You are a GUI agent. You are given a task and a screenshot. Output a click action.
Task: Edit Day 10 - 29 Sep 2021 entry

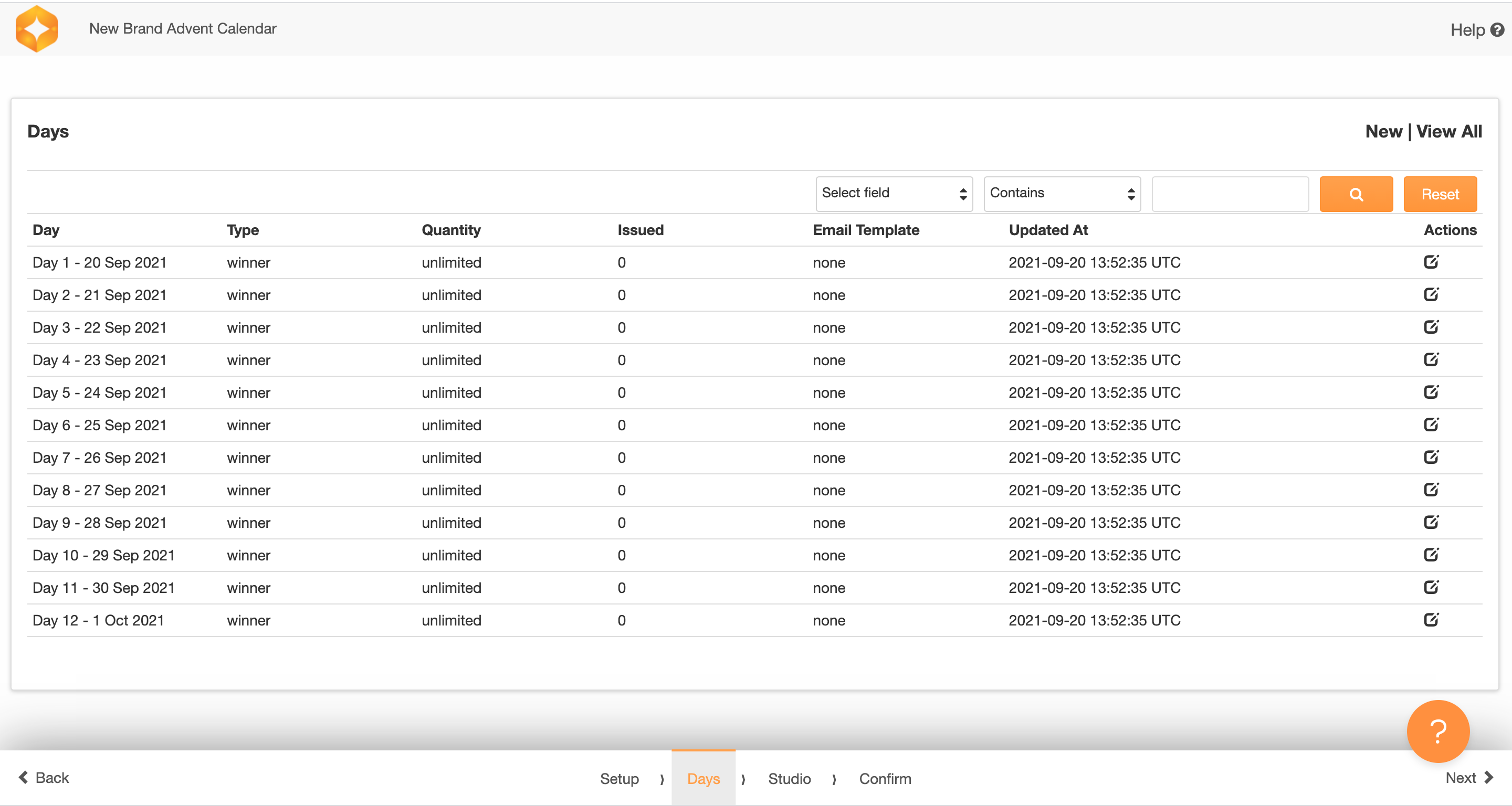(x=1431, y=554)
